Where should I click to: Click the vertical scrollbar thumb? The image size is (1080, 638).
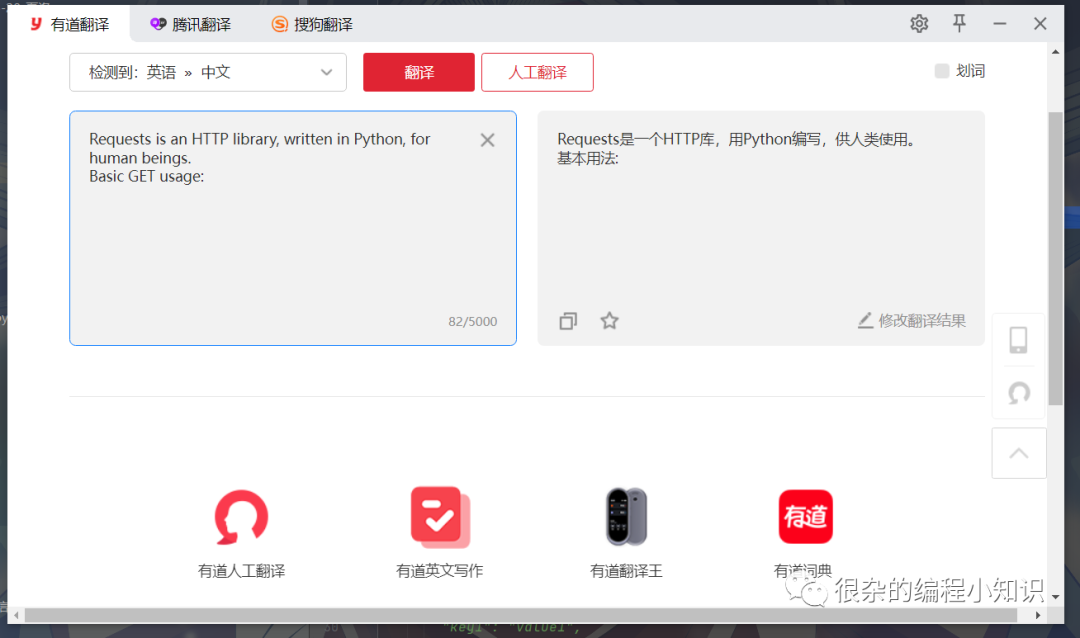1055,258
